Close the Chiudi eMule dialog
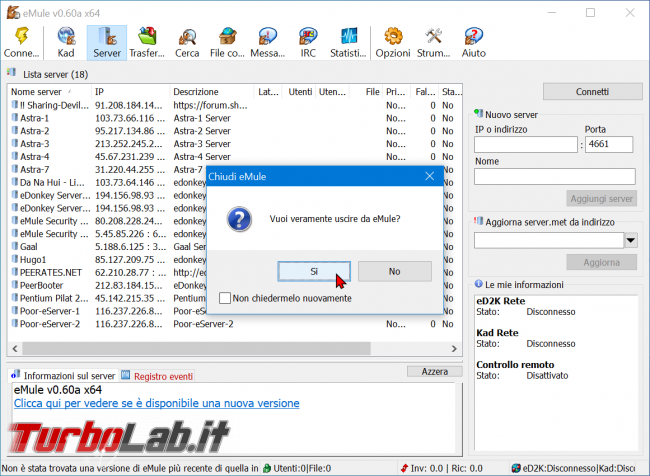The image size is (650, 476). click(429, 176)
